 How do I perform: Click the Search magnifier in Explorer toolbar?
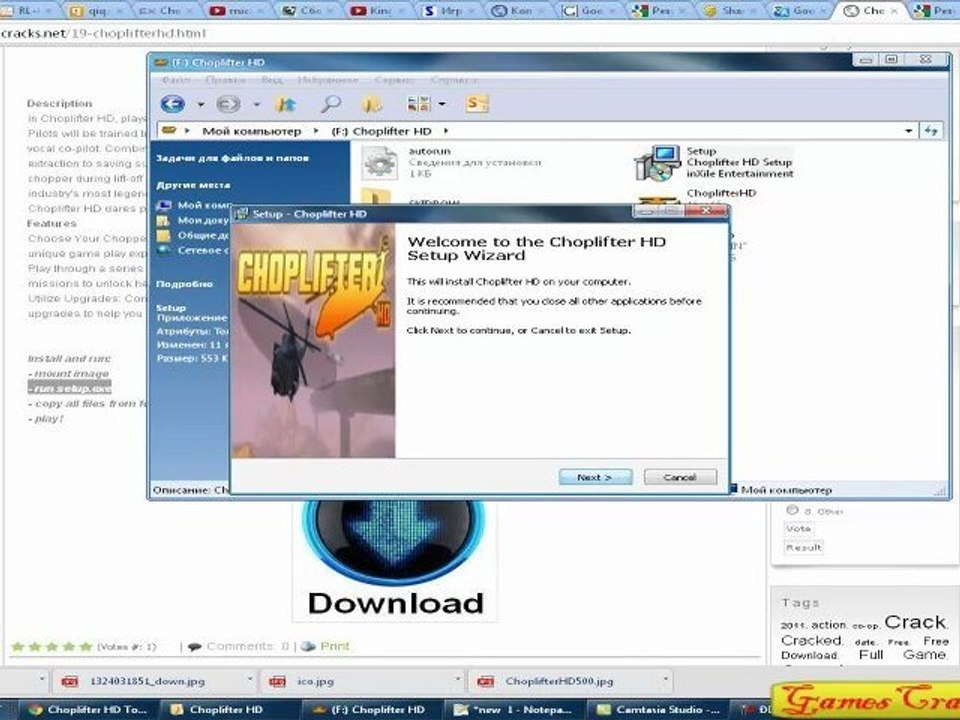[331, 104]
